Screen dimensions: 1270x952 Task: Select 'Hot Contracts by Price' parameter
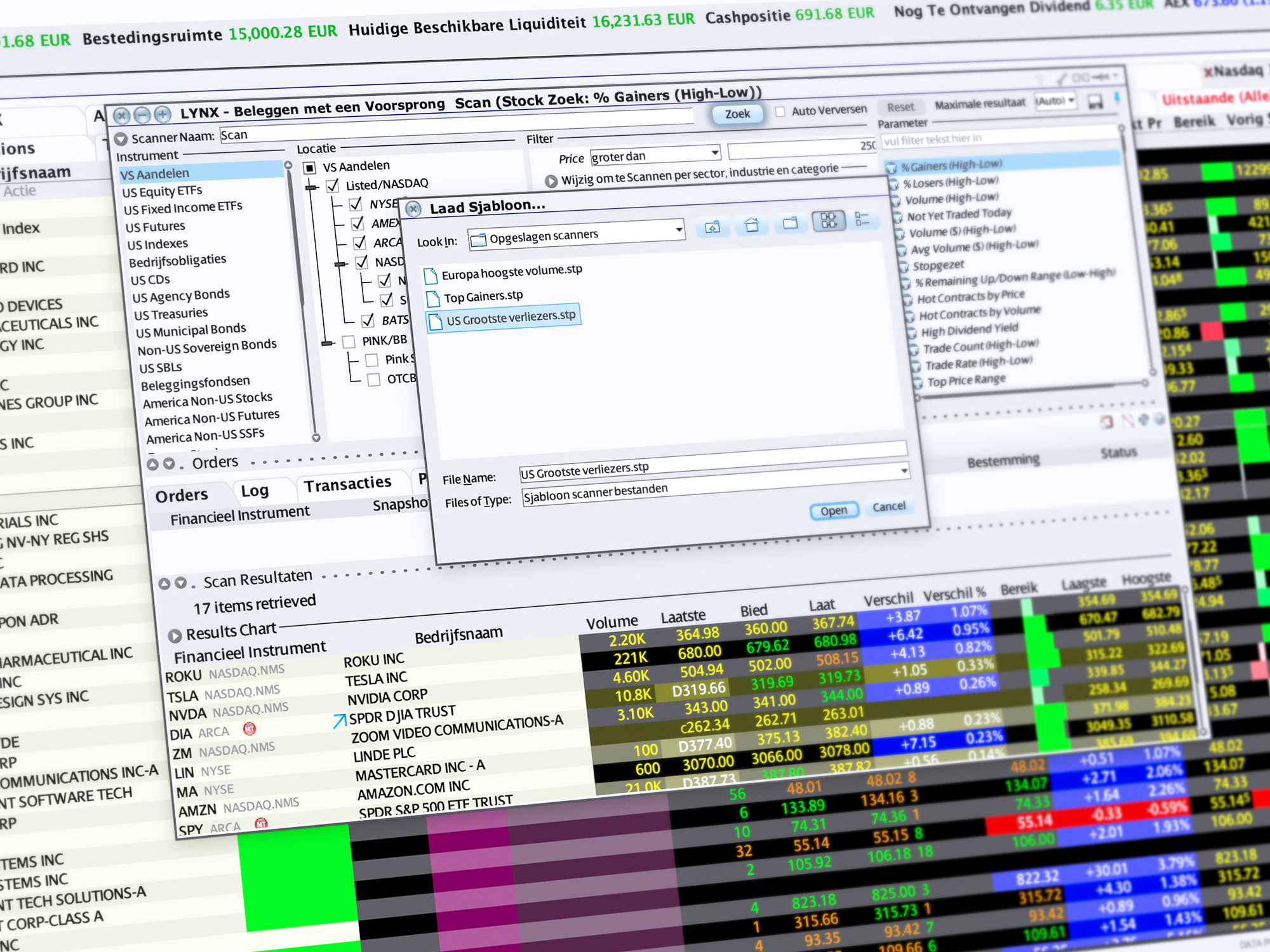pyautogui.click(x=970, y=296)
